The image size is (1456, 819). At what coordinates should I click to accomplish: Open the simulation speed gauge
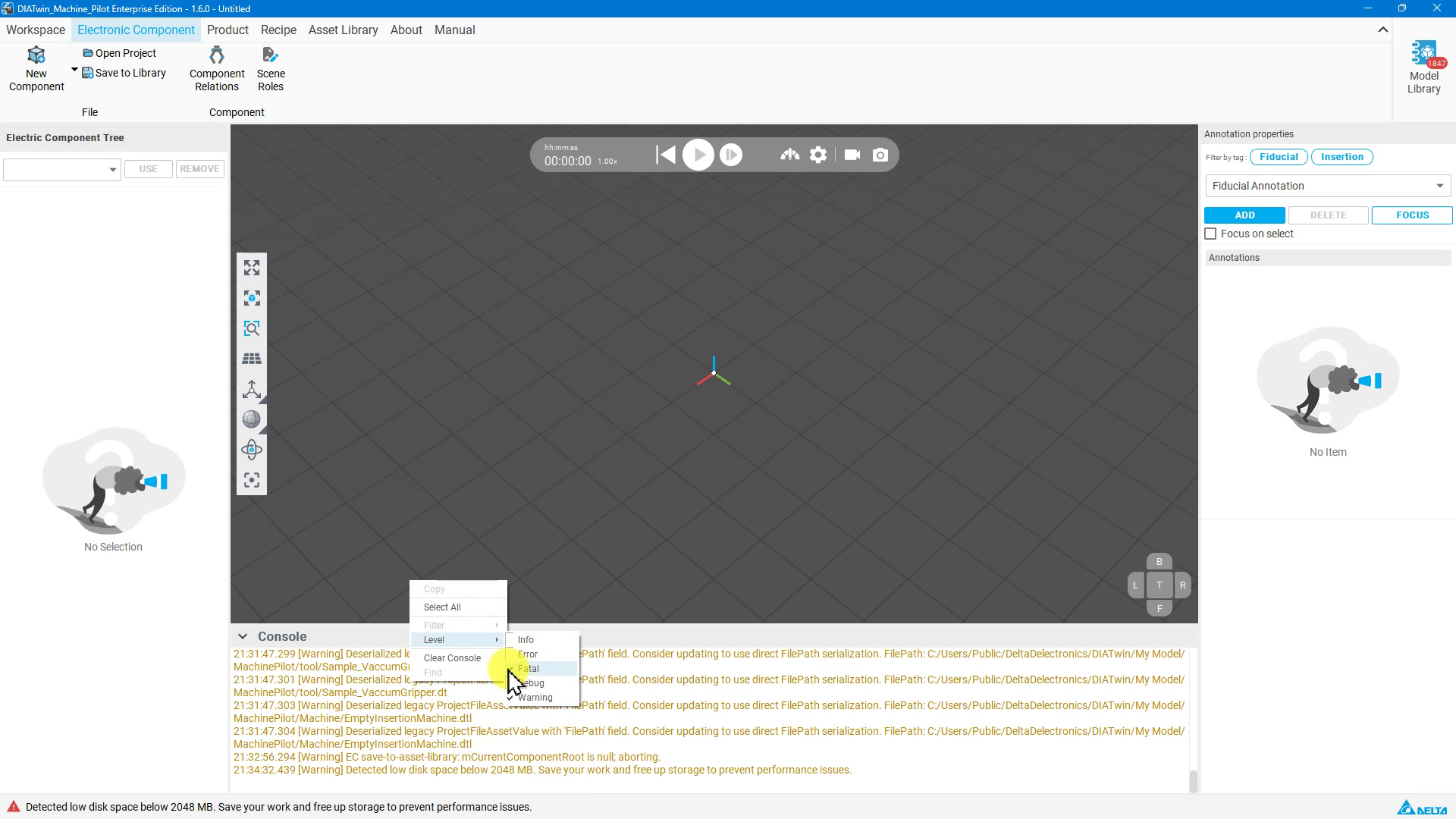[789, 155]
